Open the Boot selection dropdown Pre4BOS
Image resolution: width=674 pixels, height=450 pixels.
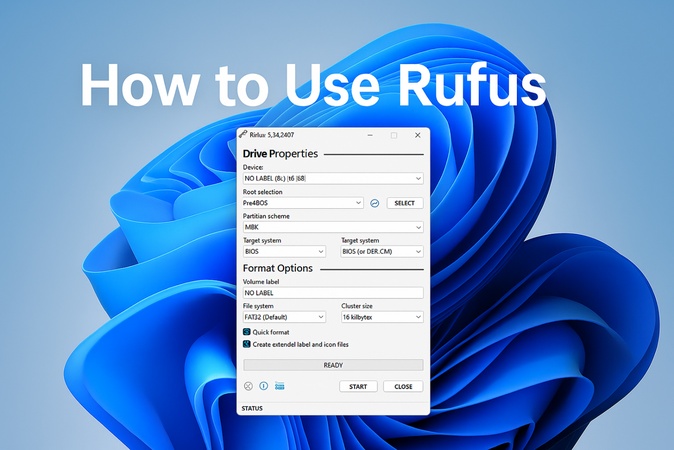click(303, 203)
